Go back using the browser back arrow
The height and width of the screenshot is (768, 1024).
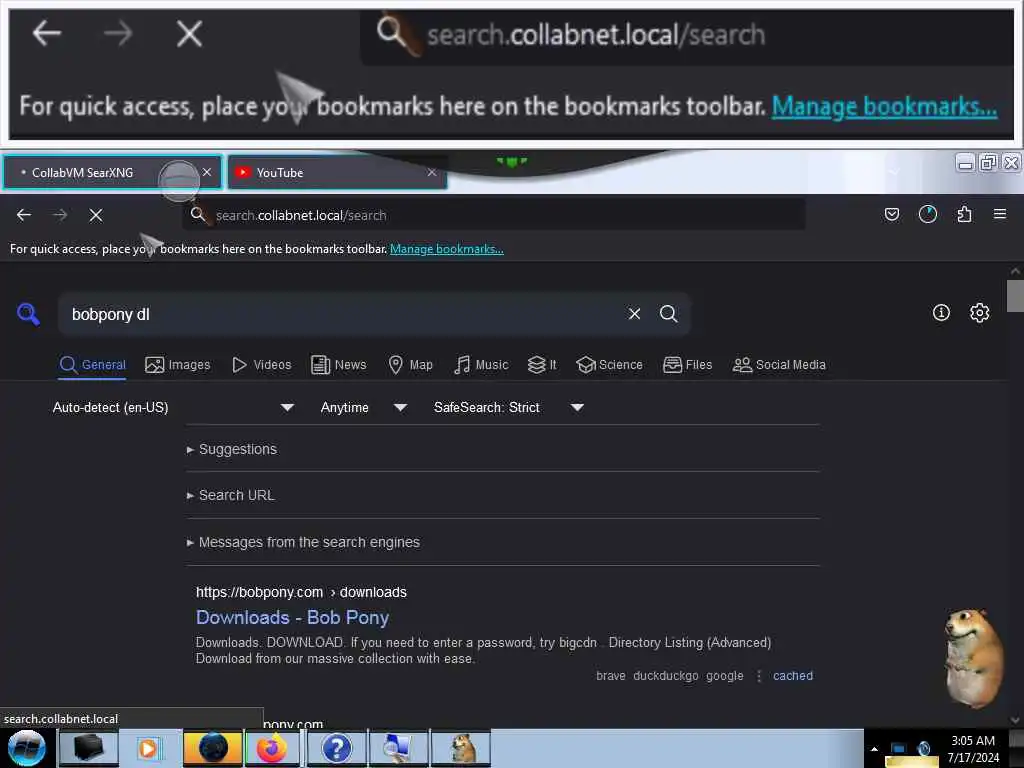point(24,215)
